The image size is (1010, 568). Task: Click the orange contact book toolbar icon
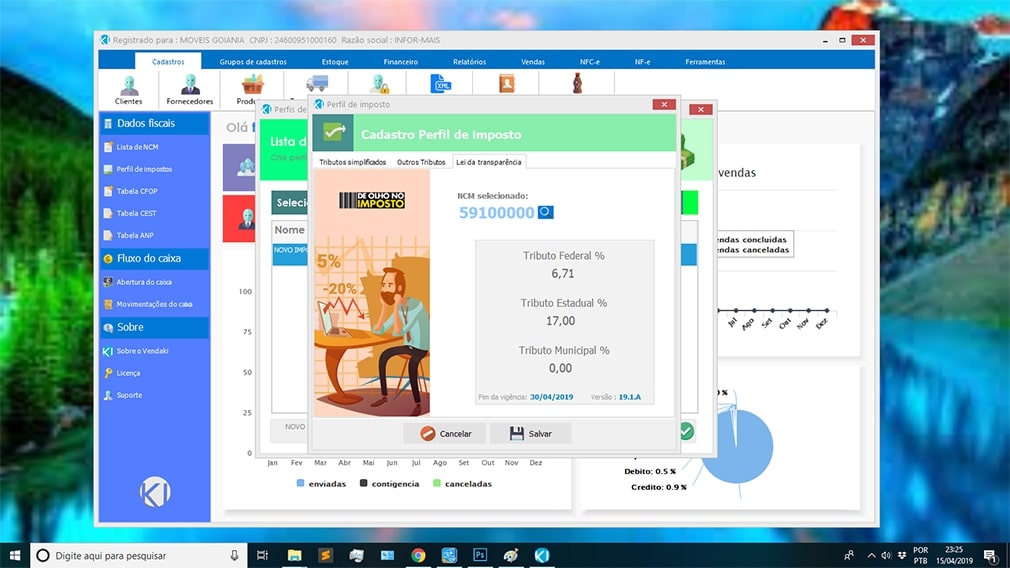pyautogui.click(x=506, y=84)
